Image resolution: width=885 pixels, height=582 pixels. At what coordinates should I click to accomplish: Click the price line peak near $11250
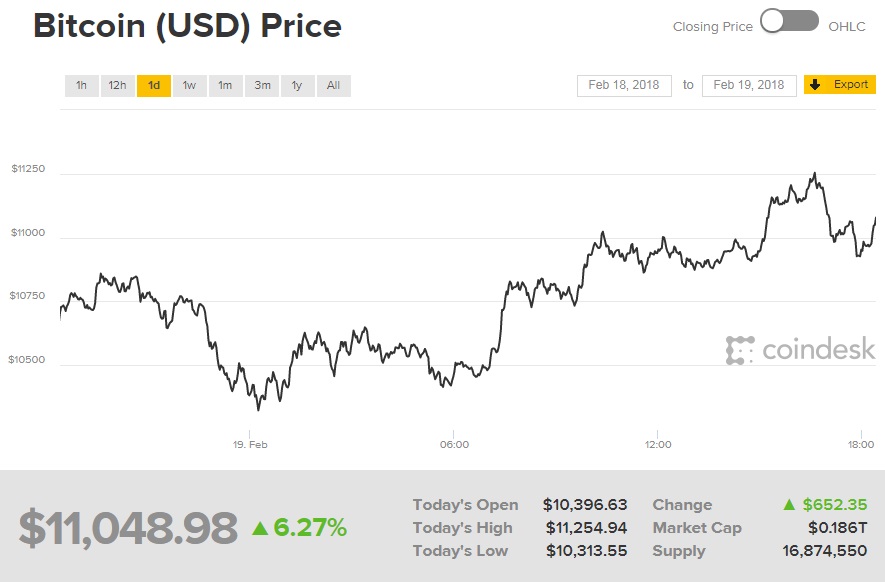[x=815, y=174]
